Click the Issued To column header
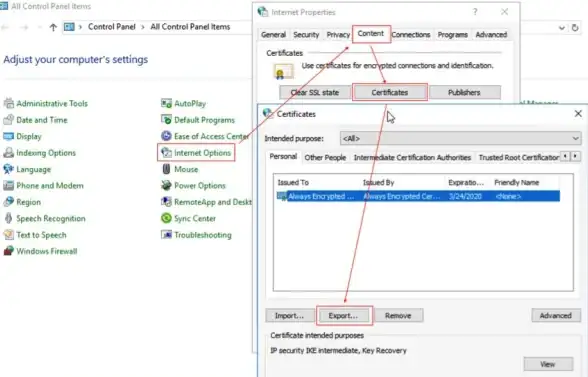 click(x=293, y=183)
